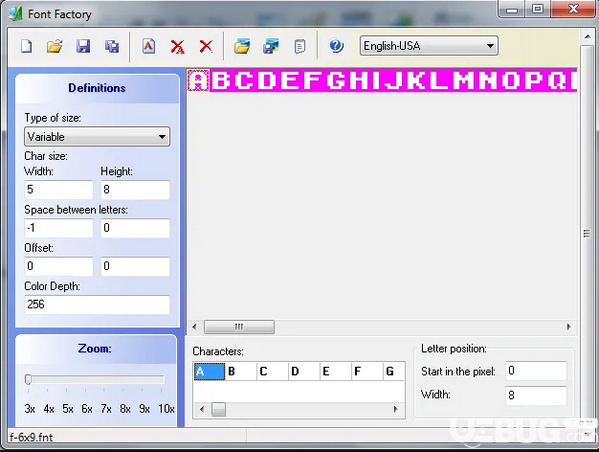Select character A in the Characters list

coord(209,371)
